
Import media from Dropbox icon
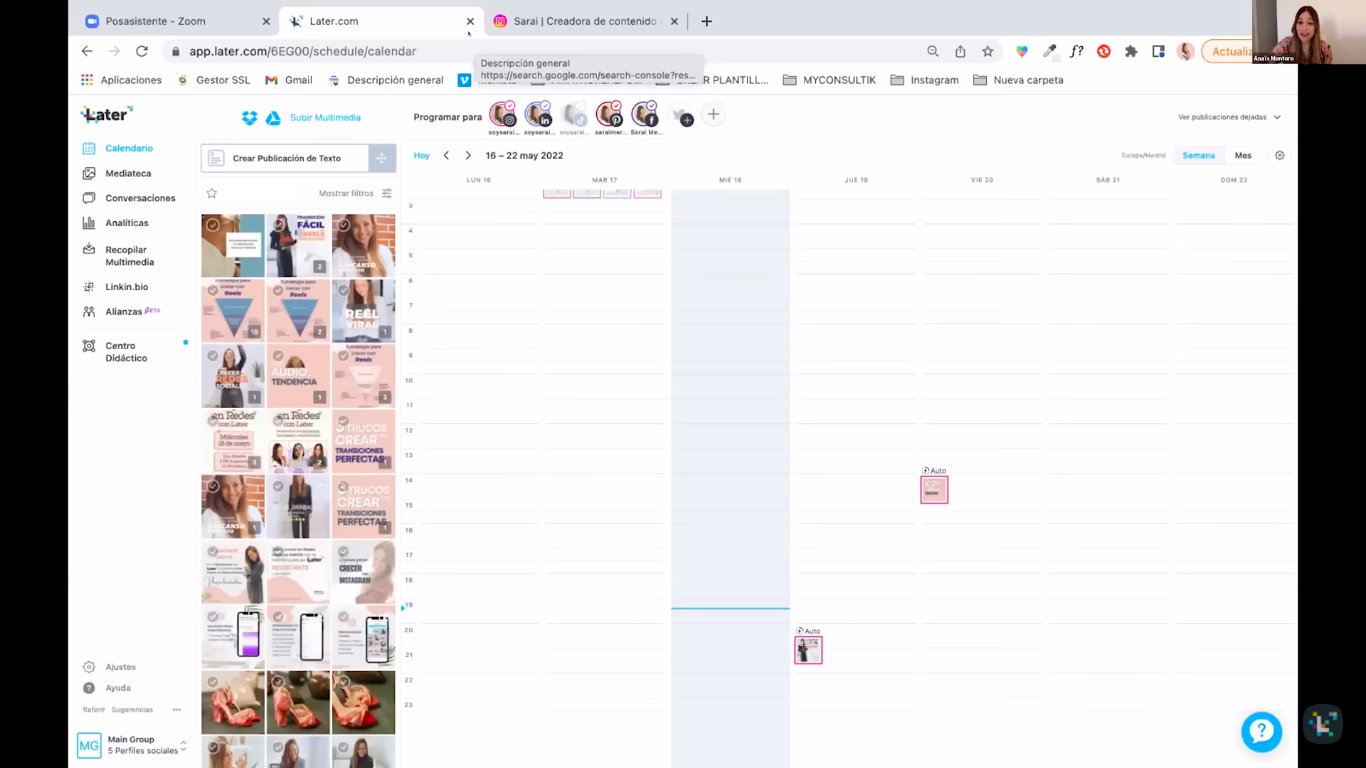pyautogui.click(x=250, y=118)
